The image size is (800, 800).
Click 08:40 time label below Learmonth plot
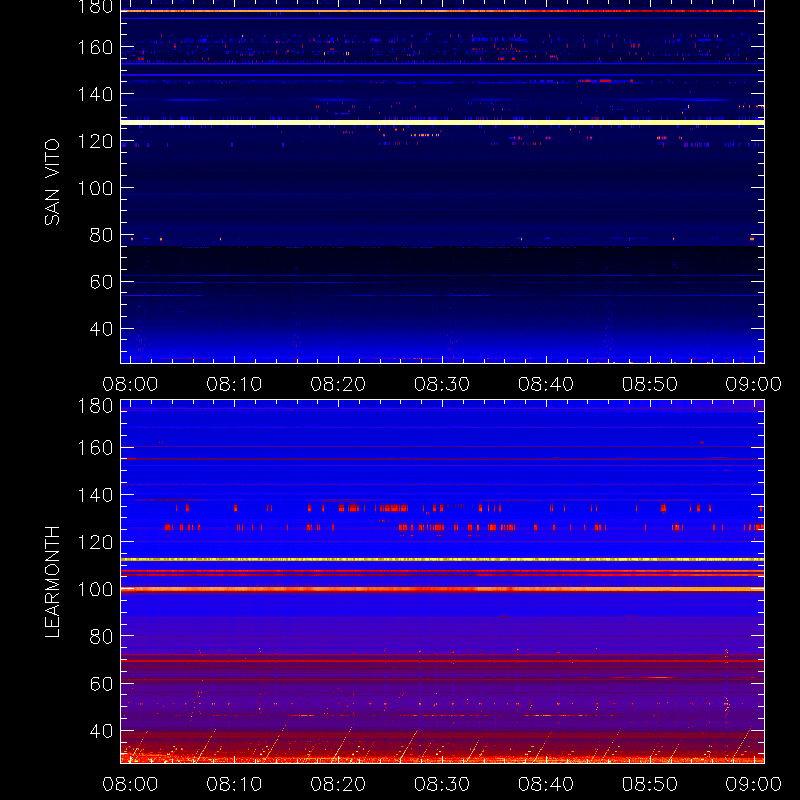pyautogui.click(x=546, y=784)
